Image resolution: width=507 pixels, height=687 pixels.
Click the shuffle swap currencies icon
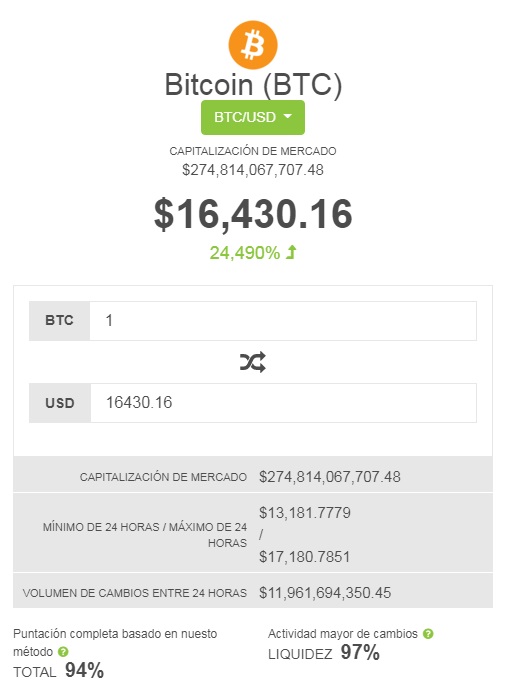point(253,362)
